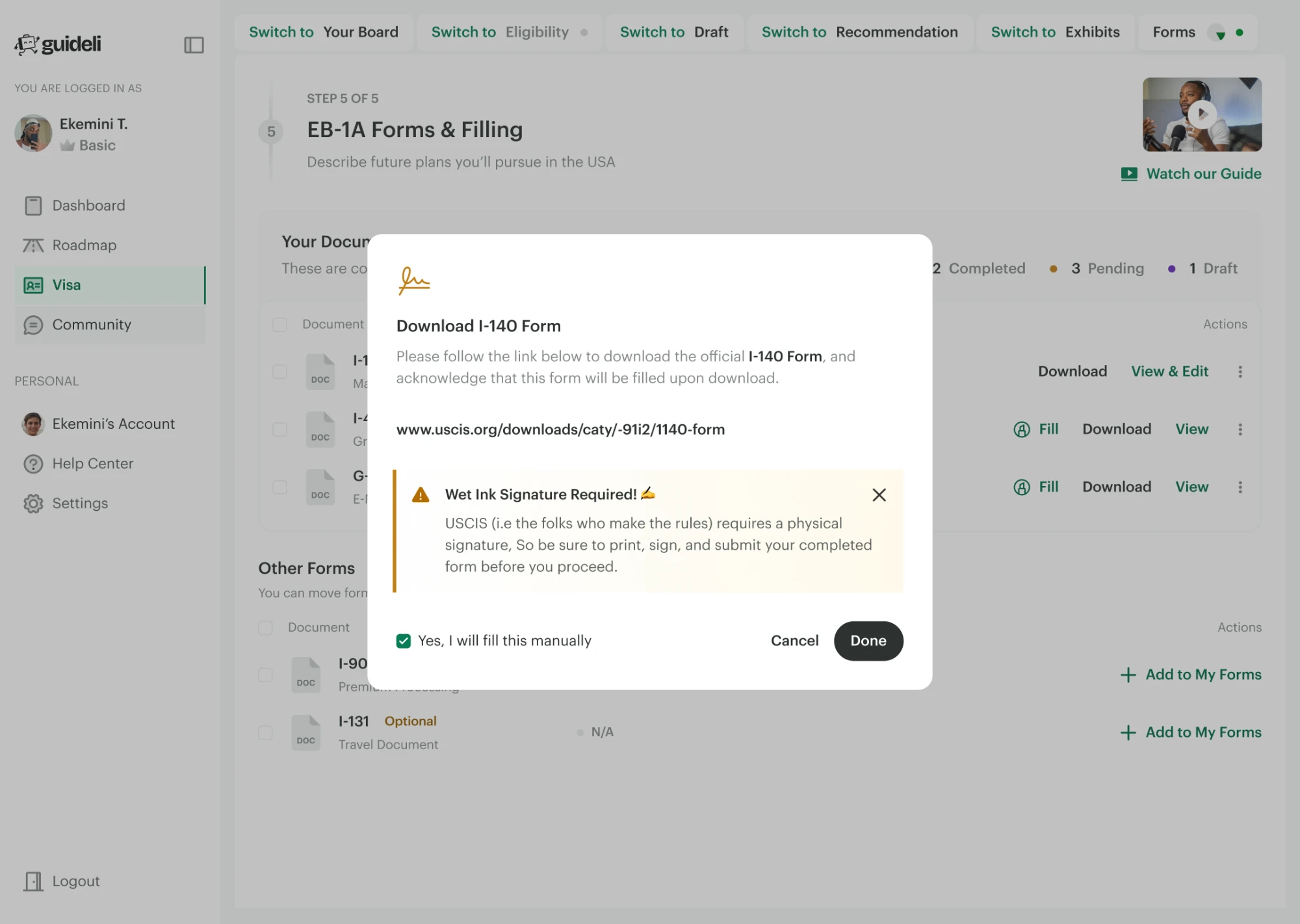This screenshot has height=924, width=1300.
Task: Open three-dot menu on first document row
Action: (x=1240, y=372)
